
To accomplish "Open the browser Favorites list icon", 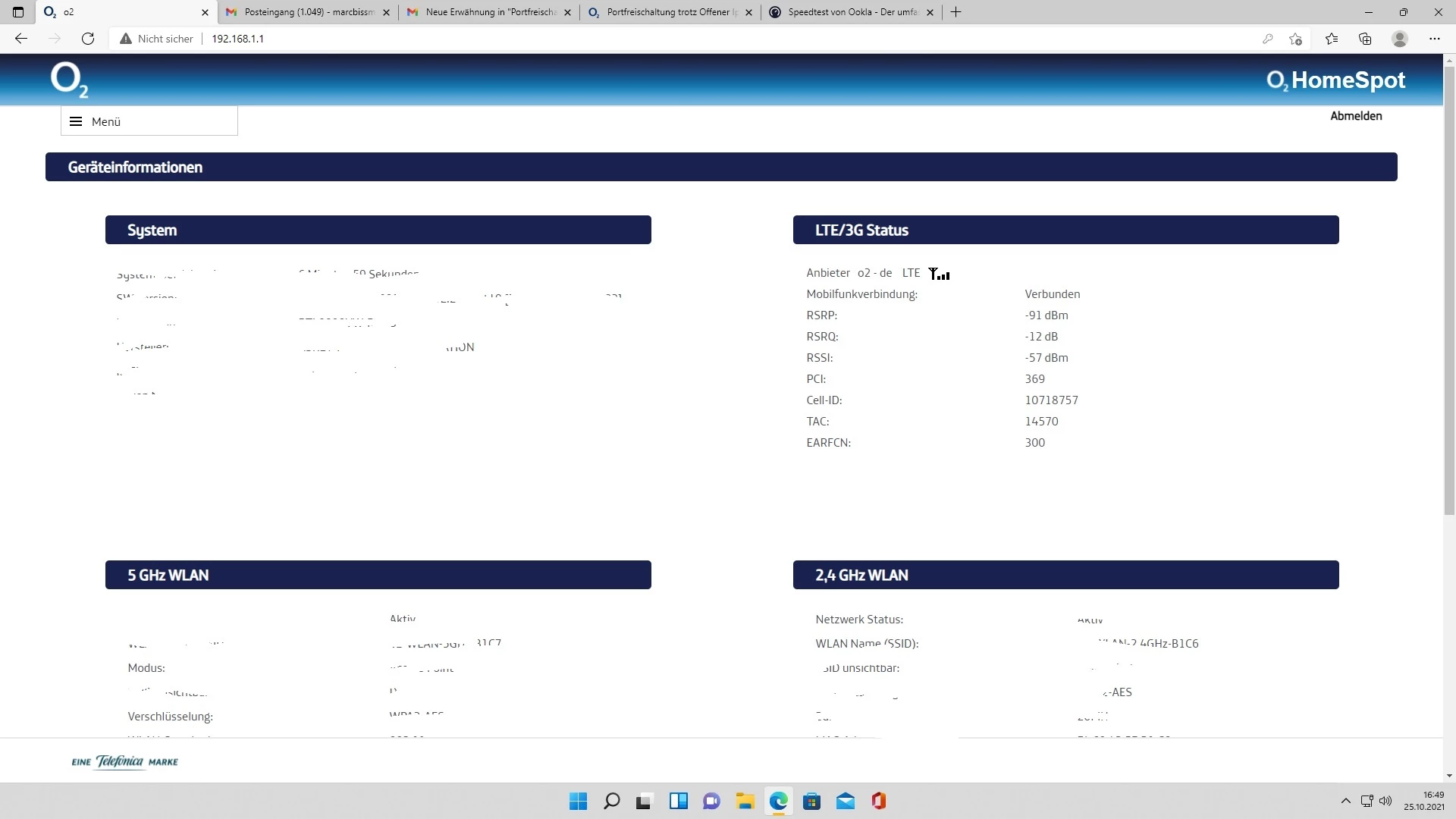I will pyautogui.click(x=1332, y=39).
